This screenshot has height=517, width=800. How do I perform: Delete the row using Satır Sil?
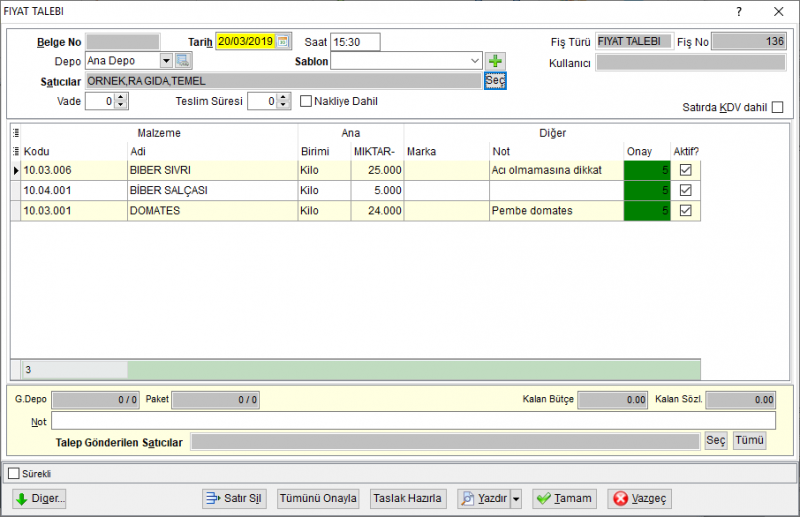pyautogui.click(x=233, y=498)
